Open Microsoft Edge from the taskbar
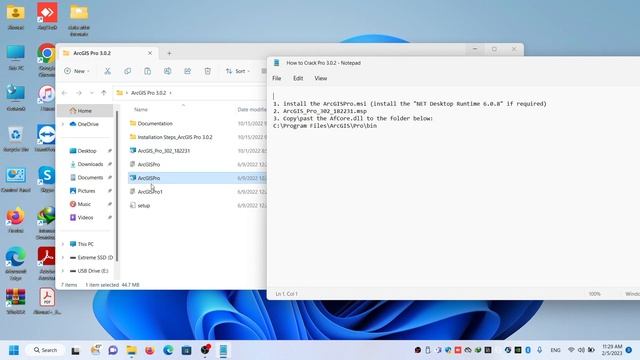 point(168,350)
